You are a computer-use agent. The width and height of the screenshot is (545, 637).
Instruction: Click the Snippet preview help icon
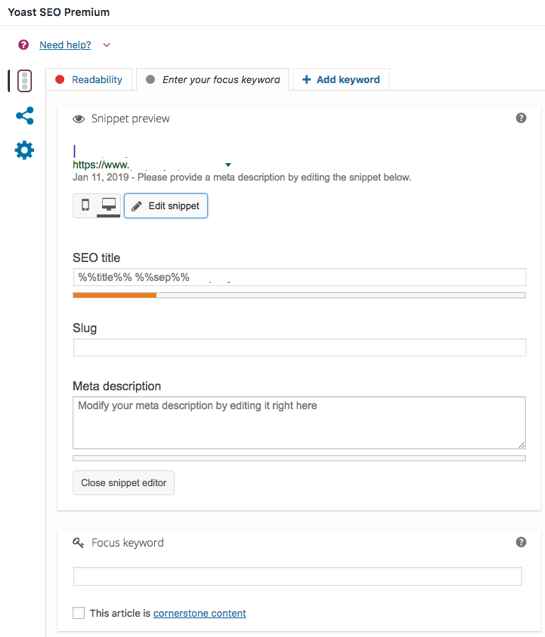click(521, 118)
